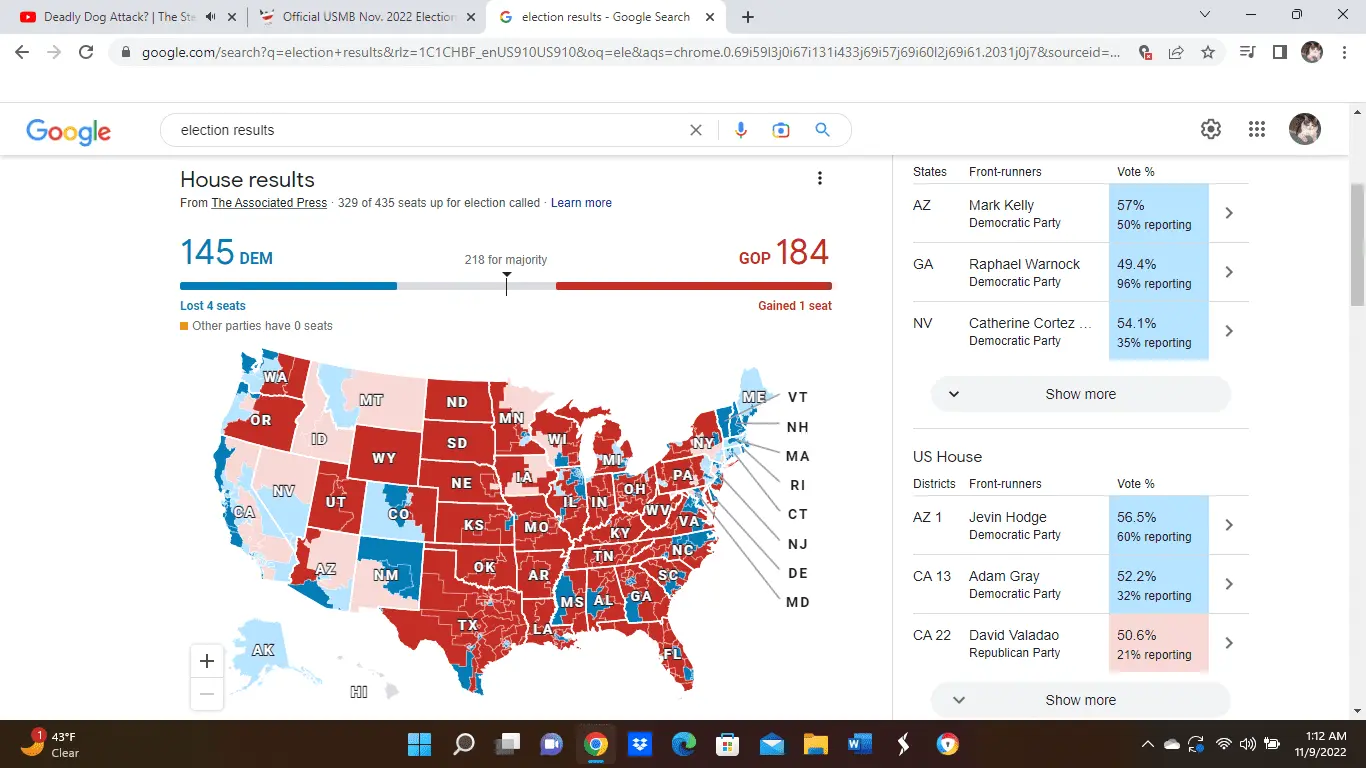Bookmark this tab with the star icon

pos(1208,53)
